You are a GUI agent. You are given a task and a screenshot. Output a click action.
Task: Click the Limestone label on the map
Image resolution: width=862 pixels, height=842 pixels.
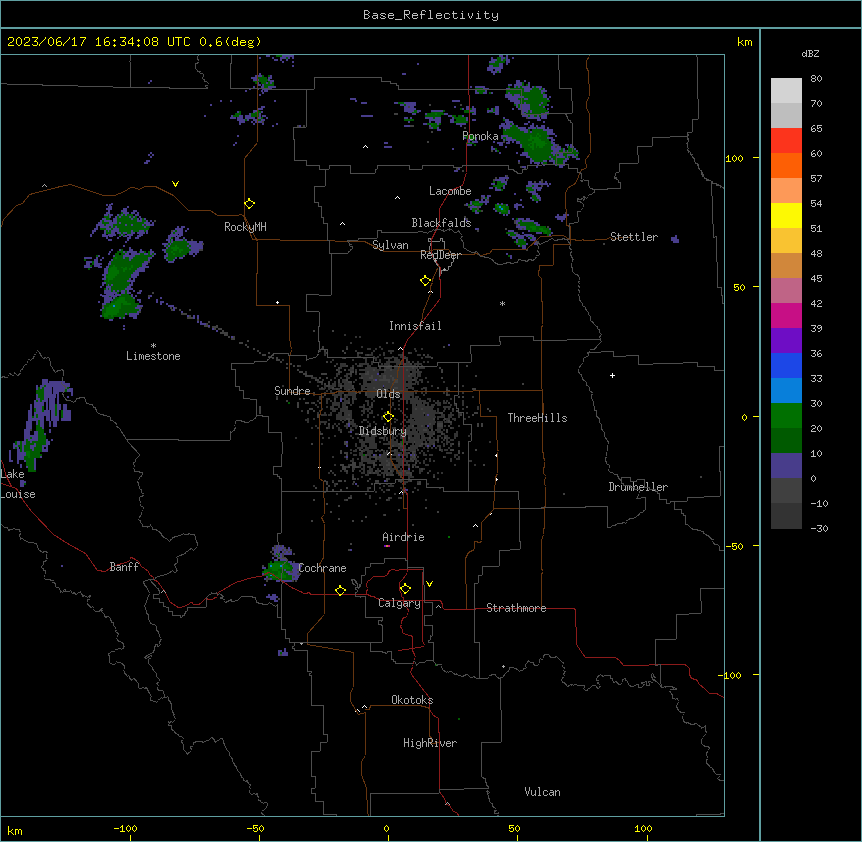pos(153,356)
